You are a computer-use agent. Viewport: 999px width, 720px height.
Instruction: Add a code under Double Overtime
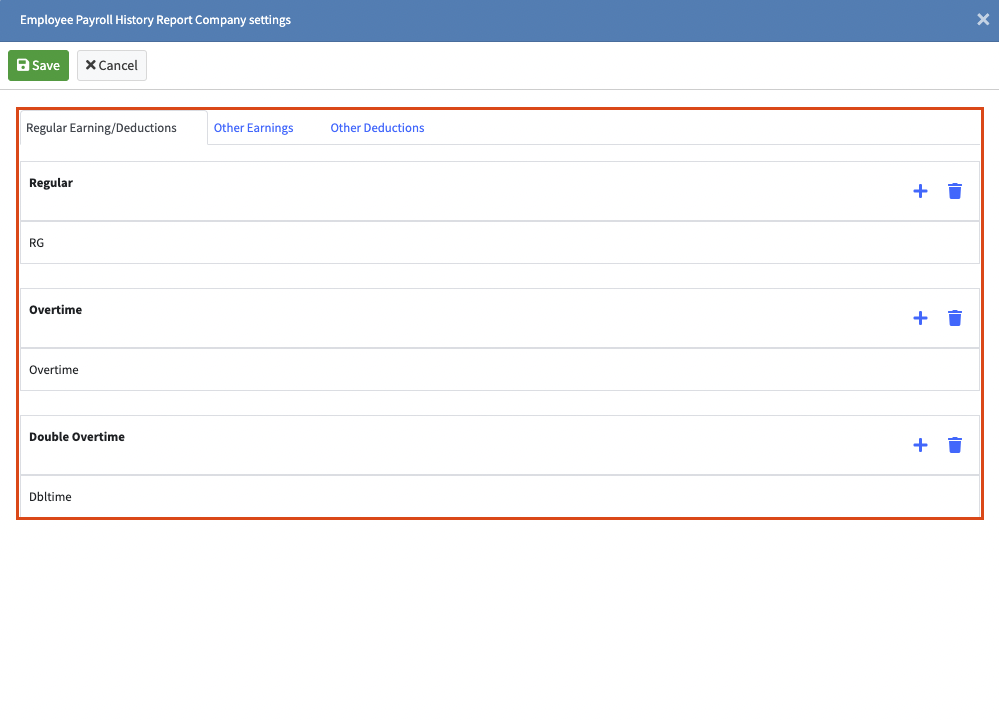[920, 445]
